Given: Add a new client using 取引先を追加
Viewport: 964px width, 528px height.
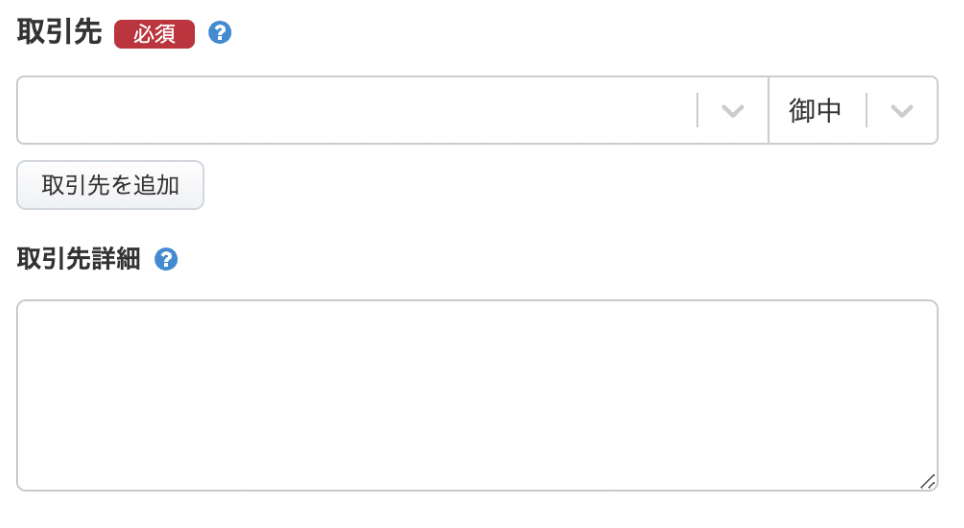Looking at the screenshot, I should [x=110, y=185].
